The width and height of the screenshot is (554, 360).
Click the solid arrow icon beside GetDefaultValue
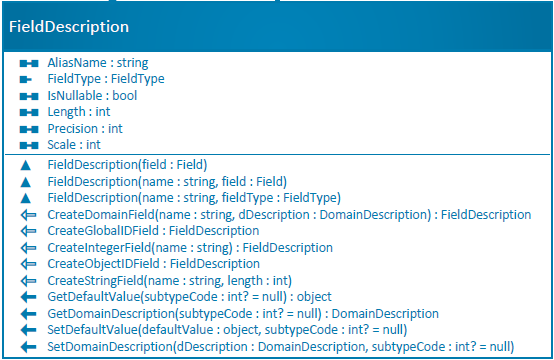[28, 297]
